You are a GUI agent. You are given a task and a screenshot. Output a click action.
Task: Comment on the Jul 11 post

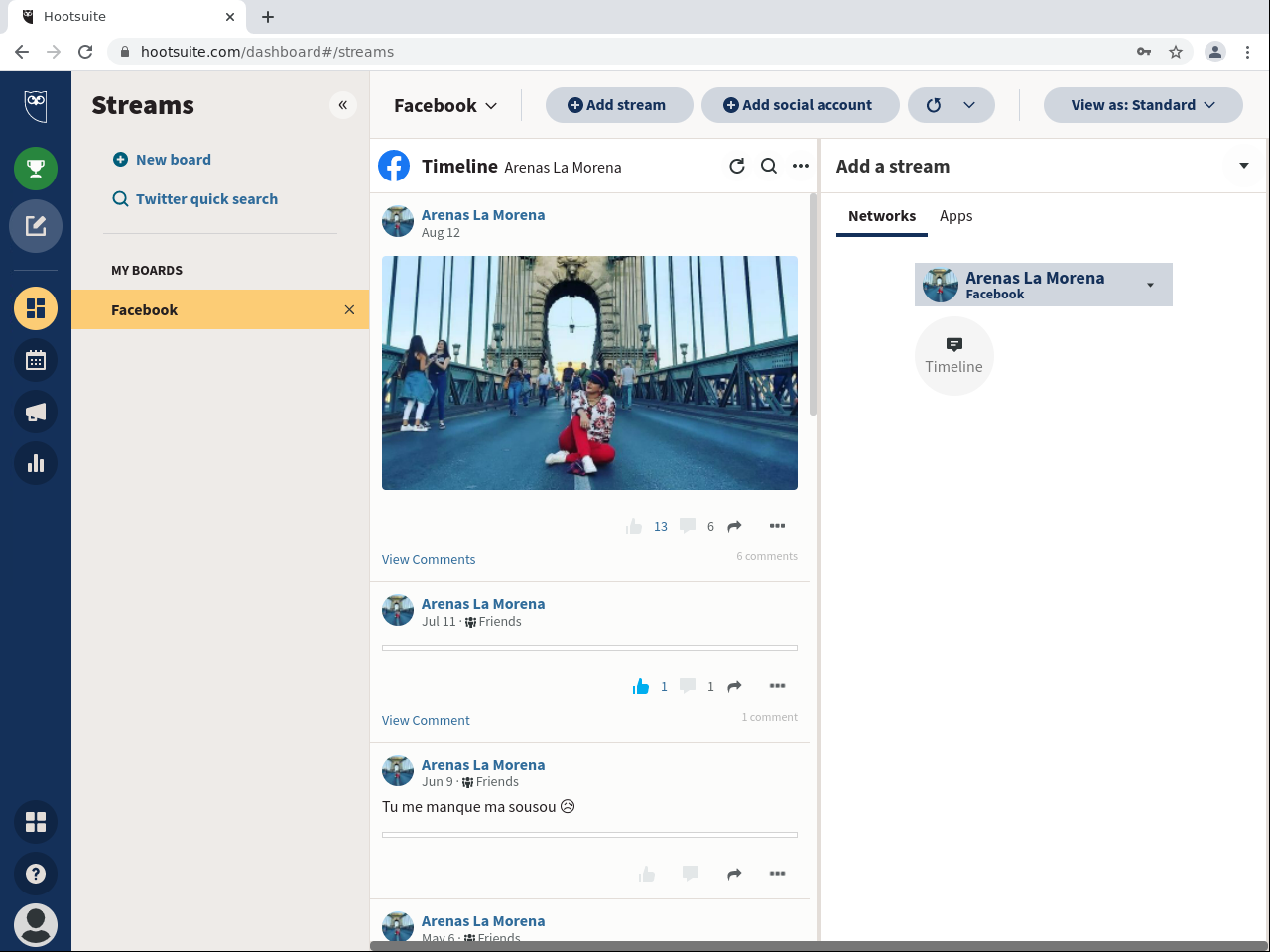[x=688, y=686]
